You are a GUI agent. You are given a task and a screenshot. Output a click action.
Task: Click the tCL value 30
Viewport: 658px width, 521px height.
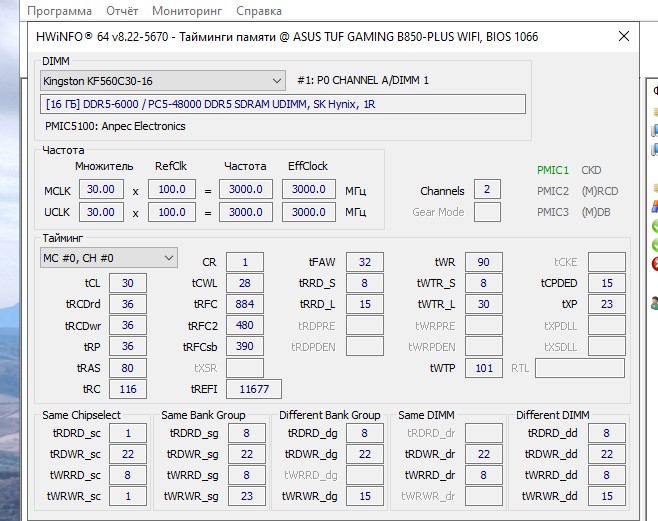(128, 283)
